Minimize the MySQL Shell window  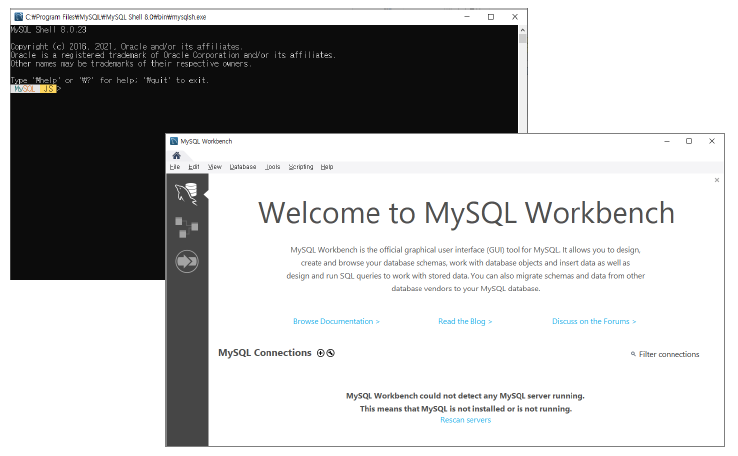(x=467, y=17)
